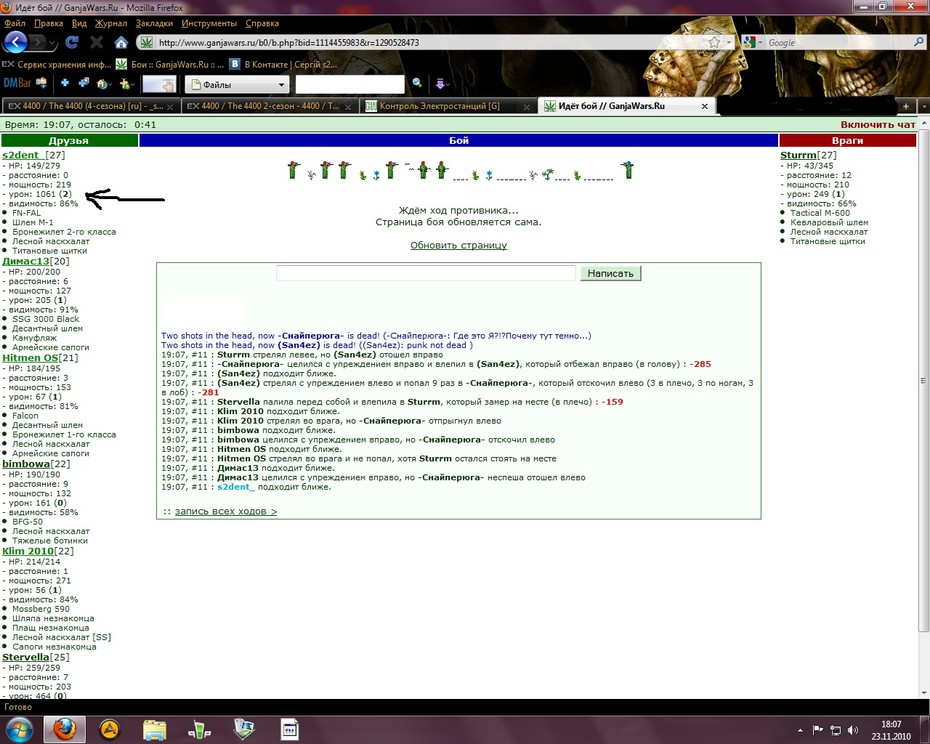Open the Вид menu
The width and height of the screenshot is (930, 744).
click(x=79, y=23)
